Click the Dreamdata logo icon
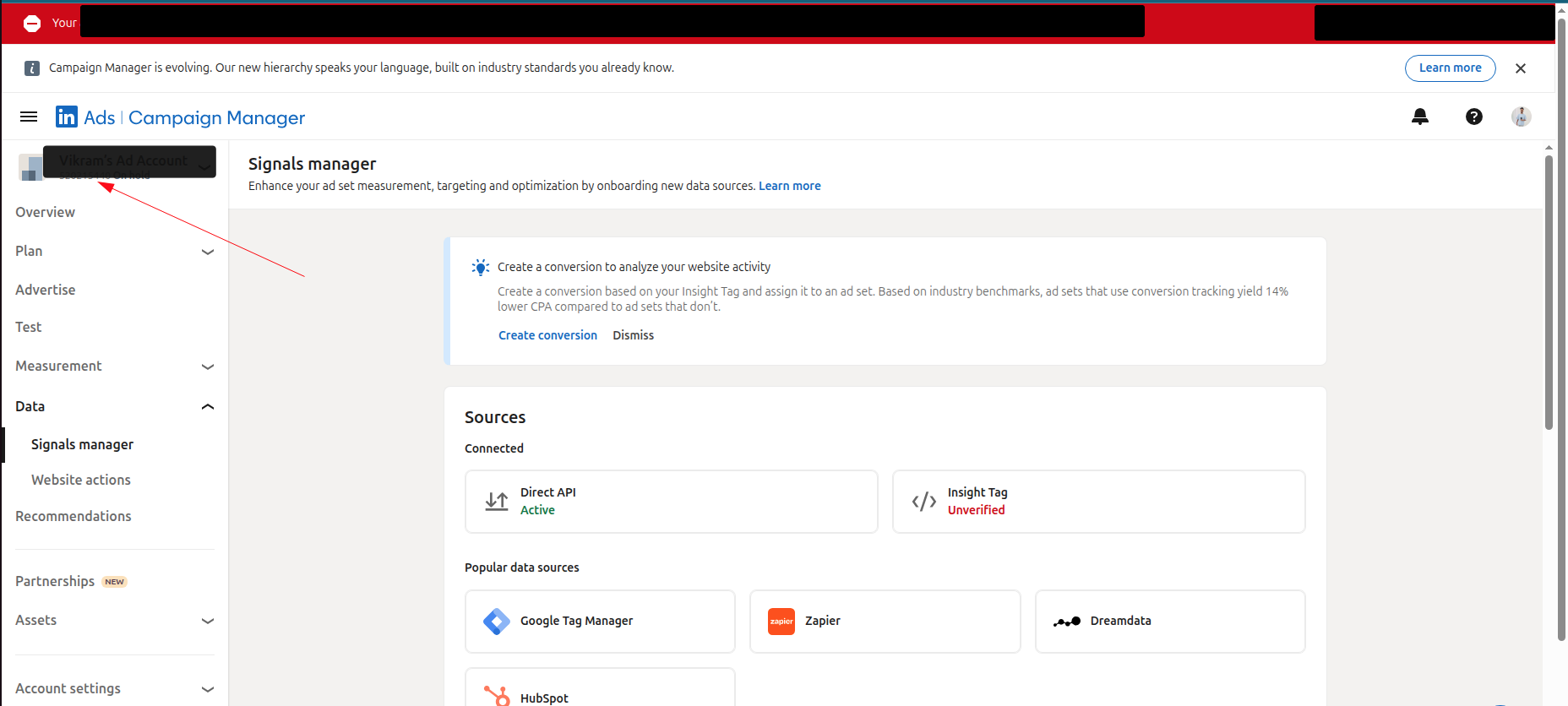1568x706 pixels. tap(1067, 622)
